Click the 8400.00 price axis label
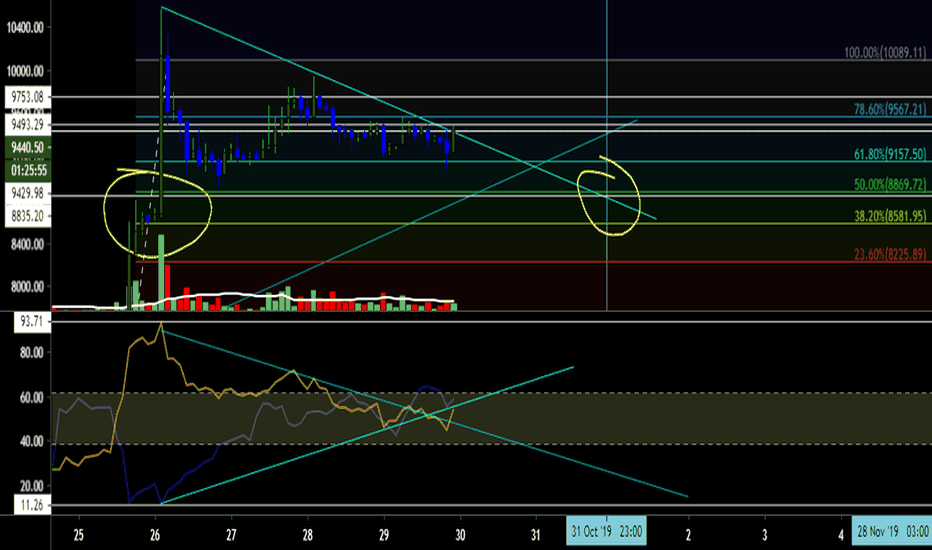The image size is (932, 550). point(27,244)
